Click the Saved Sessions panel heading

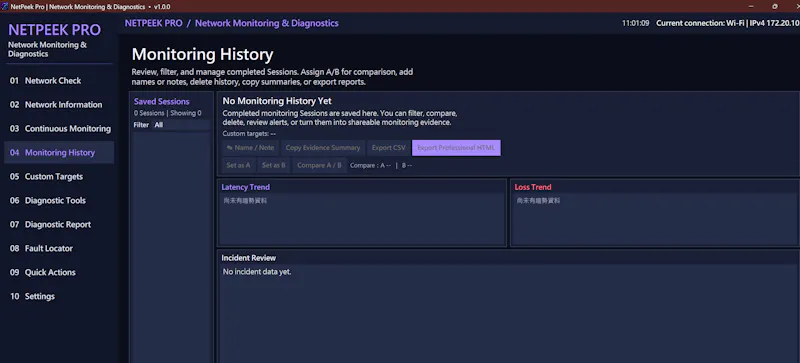point(162,102)
